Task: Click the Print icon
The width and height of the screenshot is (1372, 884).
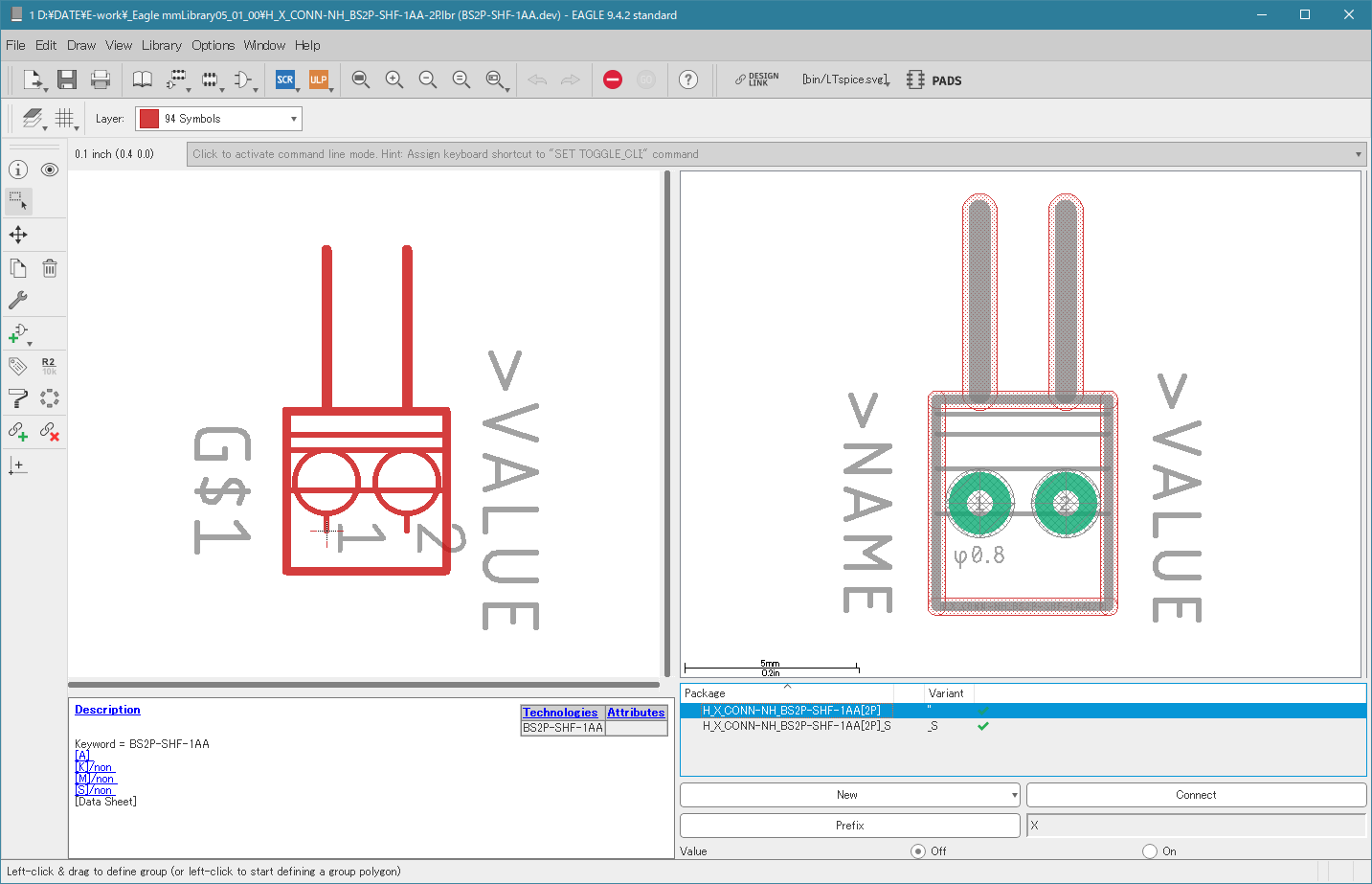Action: click(100, 79)
